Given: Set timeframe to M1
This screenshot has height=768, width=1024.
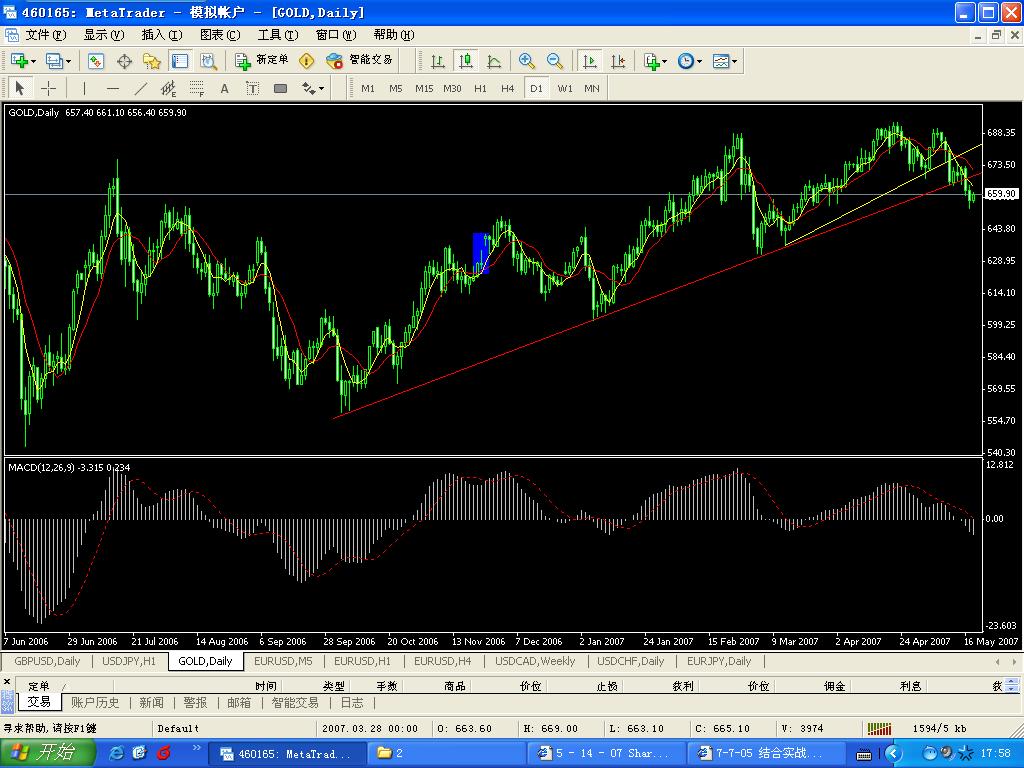Looking at the screenshot, I should click(368, 88).
